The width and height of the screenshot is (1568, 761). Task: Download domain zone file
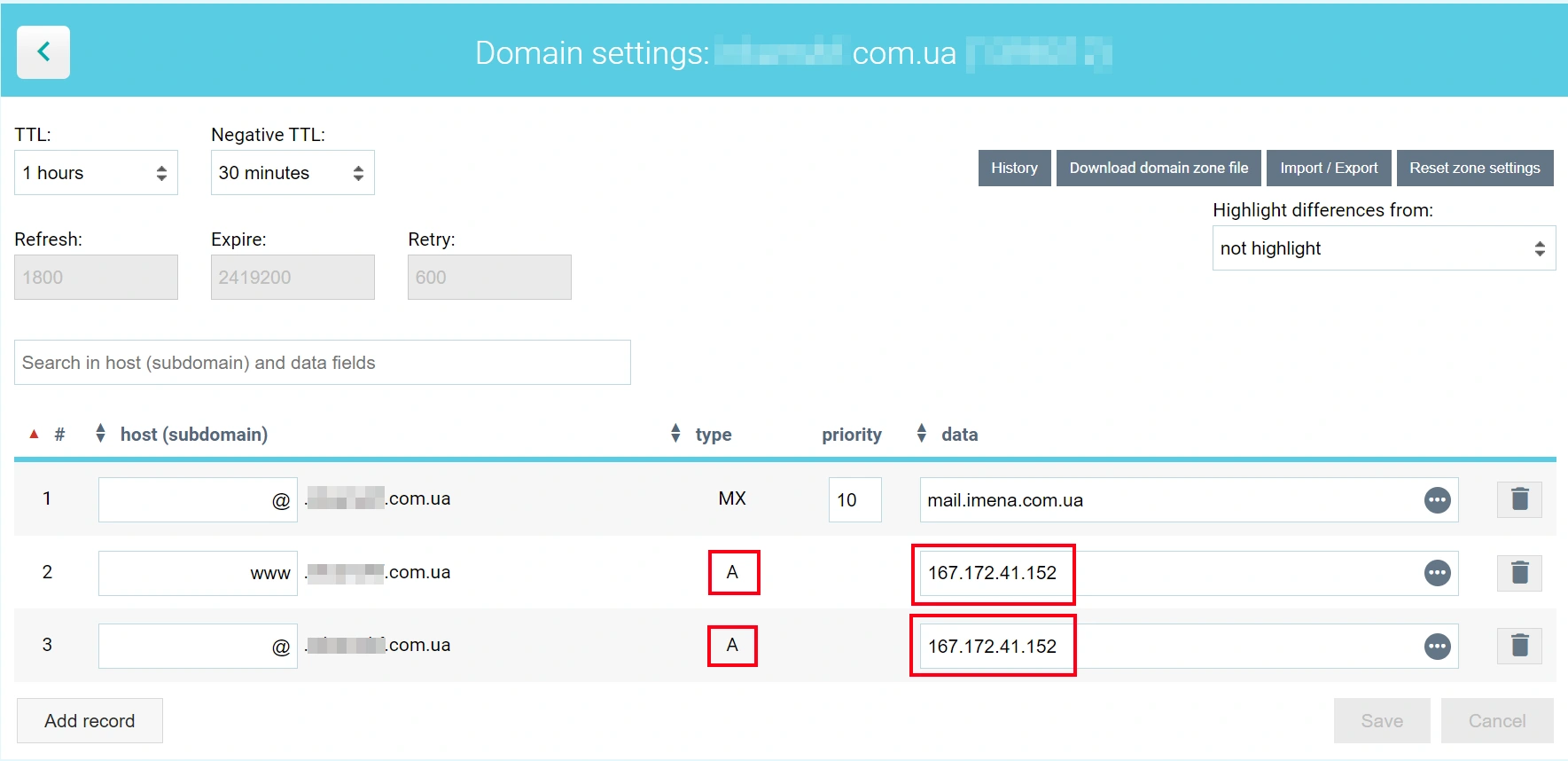click(x=1158, y=168)
